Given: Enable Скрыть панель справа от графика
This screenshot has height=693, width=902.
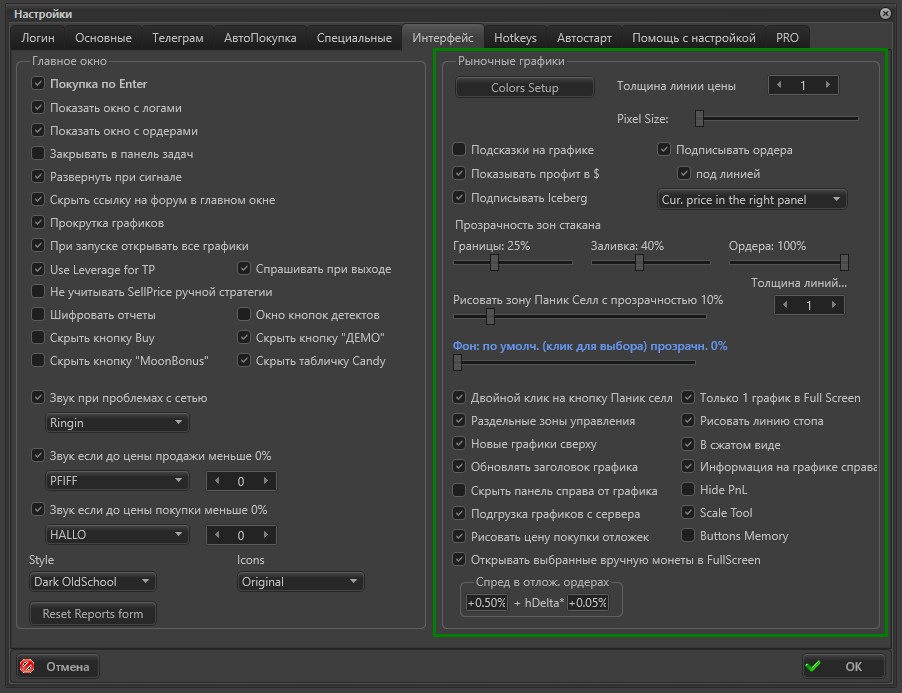Looking at the screenshot, I should (459, 490).
